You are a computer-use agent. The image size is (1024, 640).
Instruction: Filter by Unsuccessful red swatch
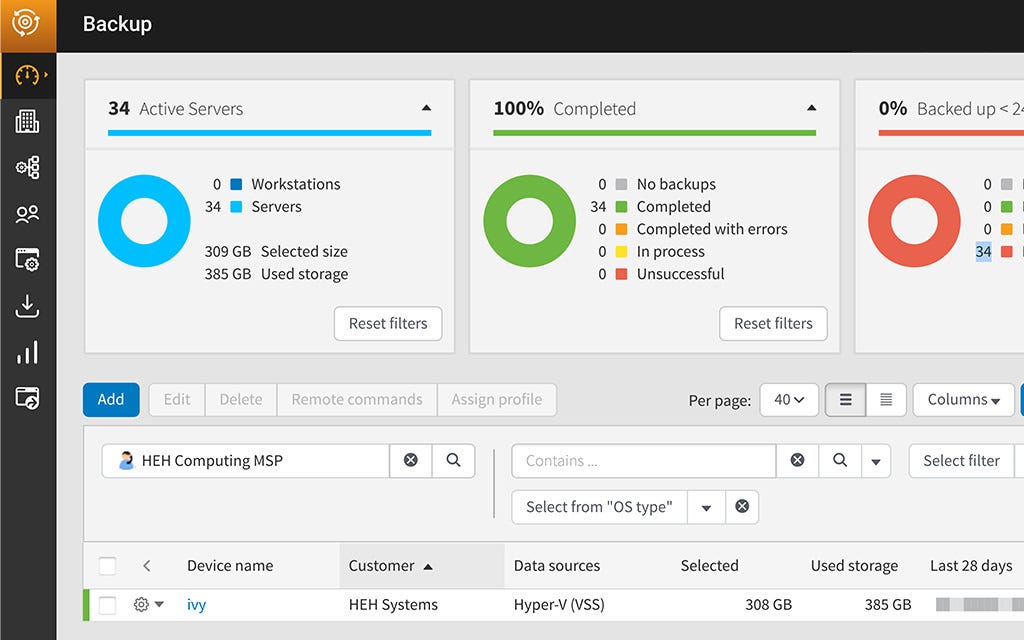pyautogui.click(x=622, y=274)
